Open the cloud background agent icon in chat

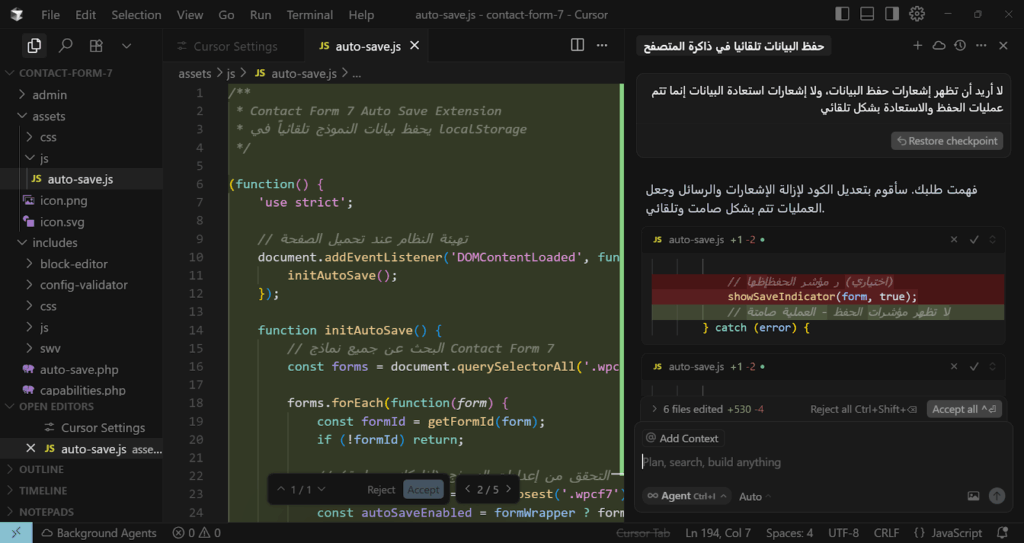[x=938, y=46]
